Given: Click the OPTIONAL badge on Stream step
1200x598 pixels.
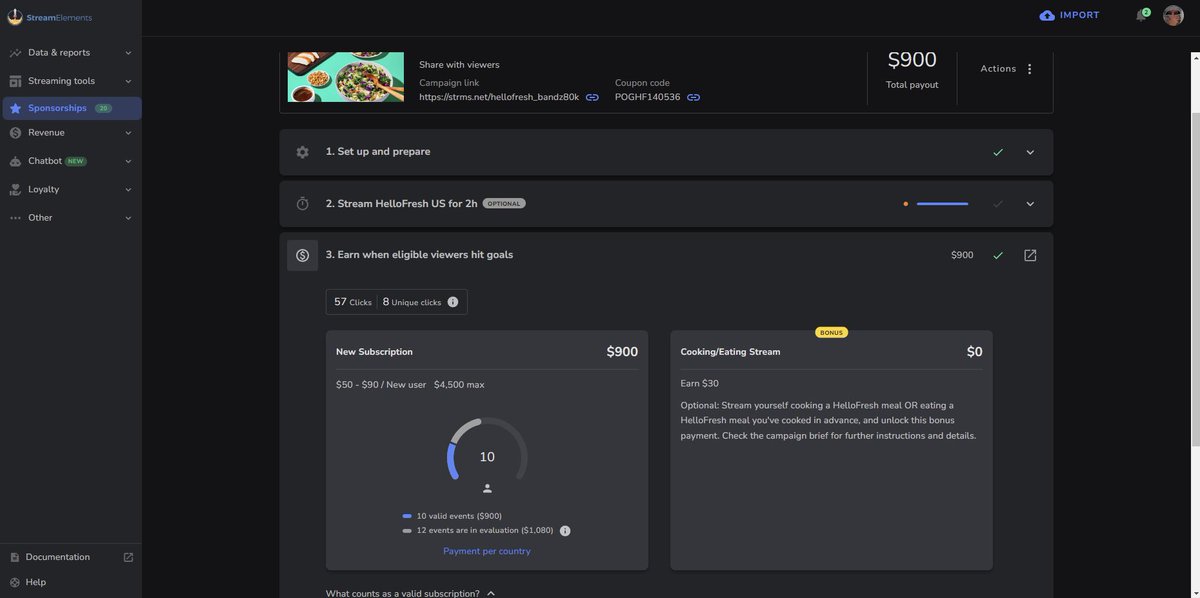Looking at the screenshot, I should [x=504, y=204].
